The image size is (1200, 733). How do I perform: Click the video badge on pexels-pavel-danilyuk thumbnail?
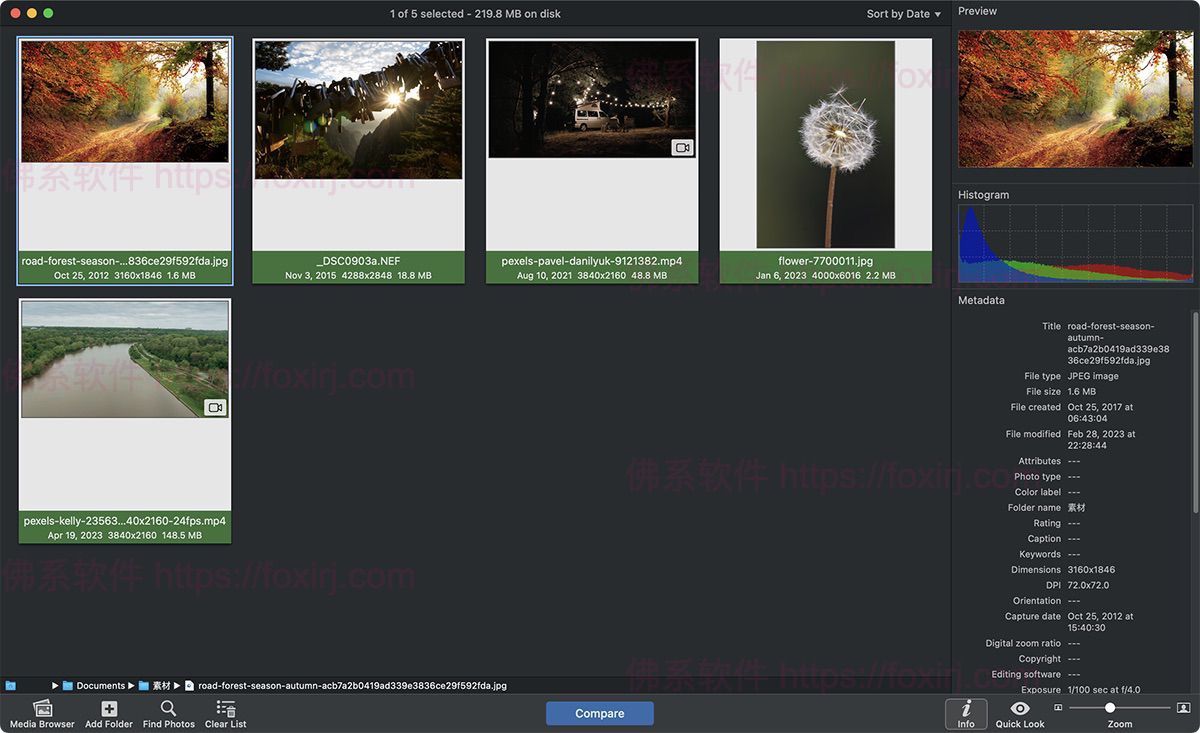tap(681, 147)
